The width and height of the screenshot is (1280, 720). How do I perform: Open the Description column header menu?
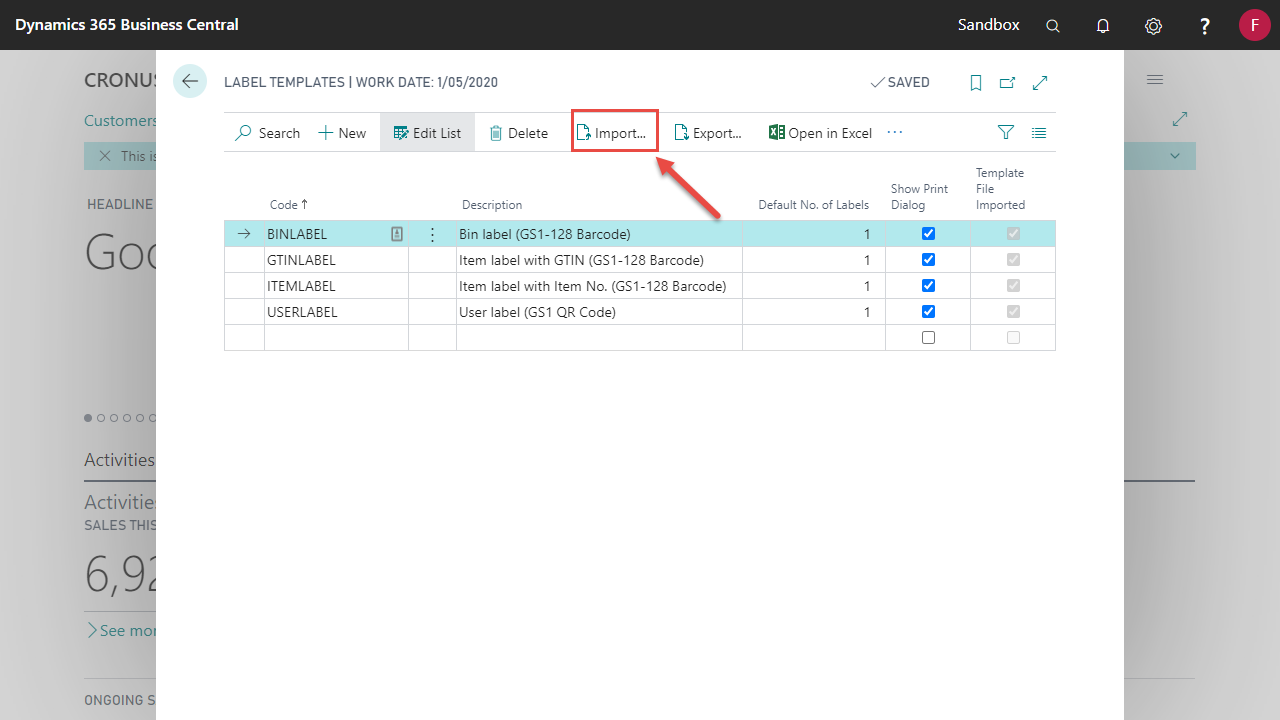[492, 205]
